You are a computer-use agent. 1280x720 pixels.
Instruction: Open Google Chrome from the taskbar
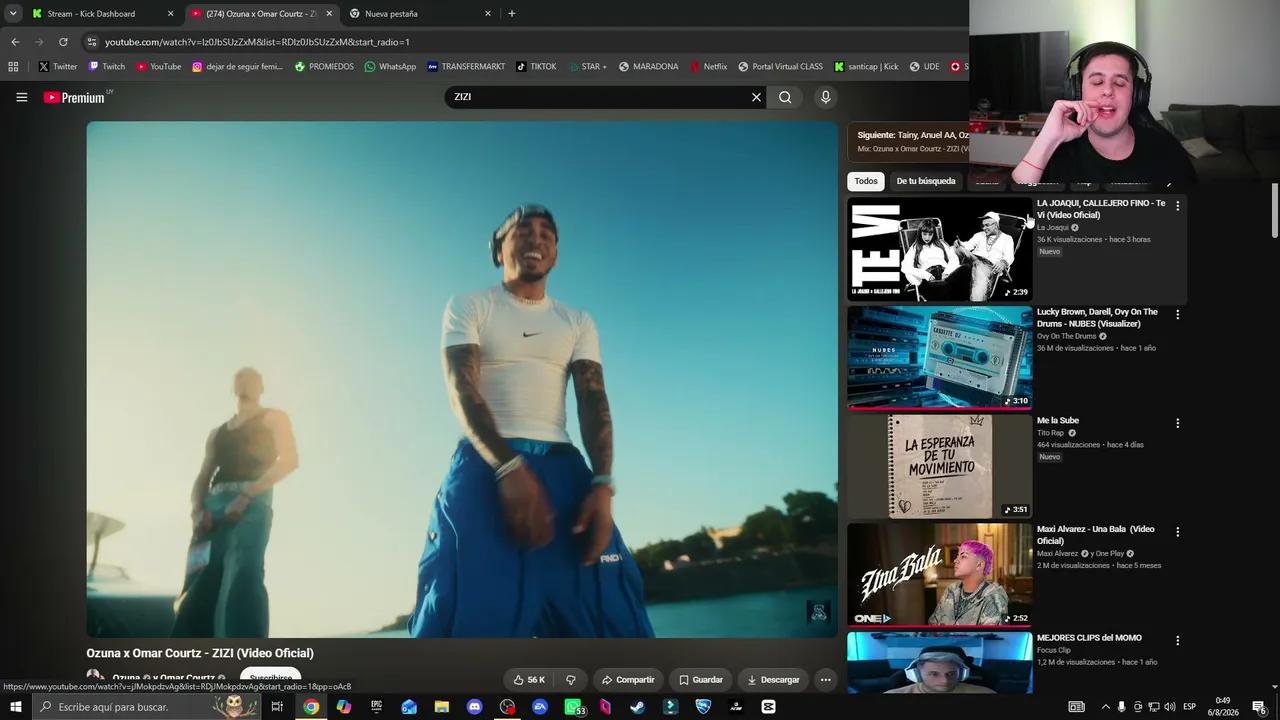click(x=311, y=707)
